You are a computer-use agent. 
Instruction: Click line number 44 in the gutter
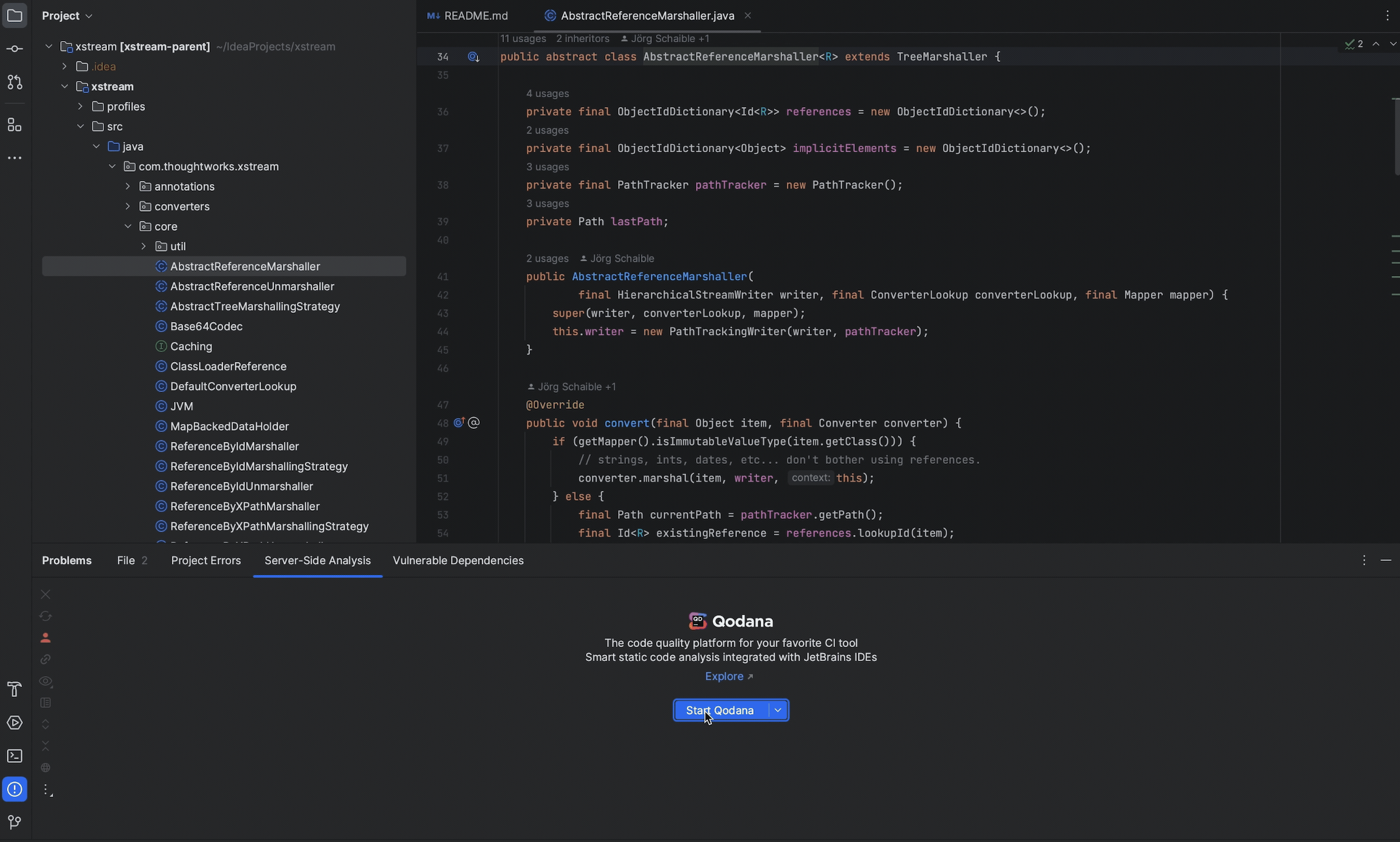(x=443, y=332)
